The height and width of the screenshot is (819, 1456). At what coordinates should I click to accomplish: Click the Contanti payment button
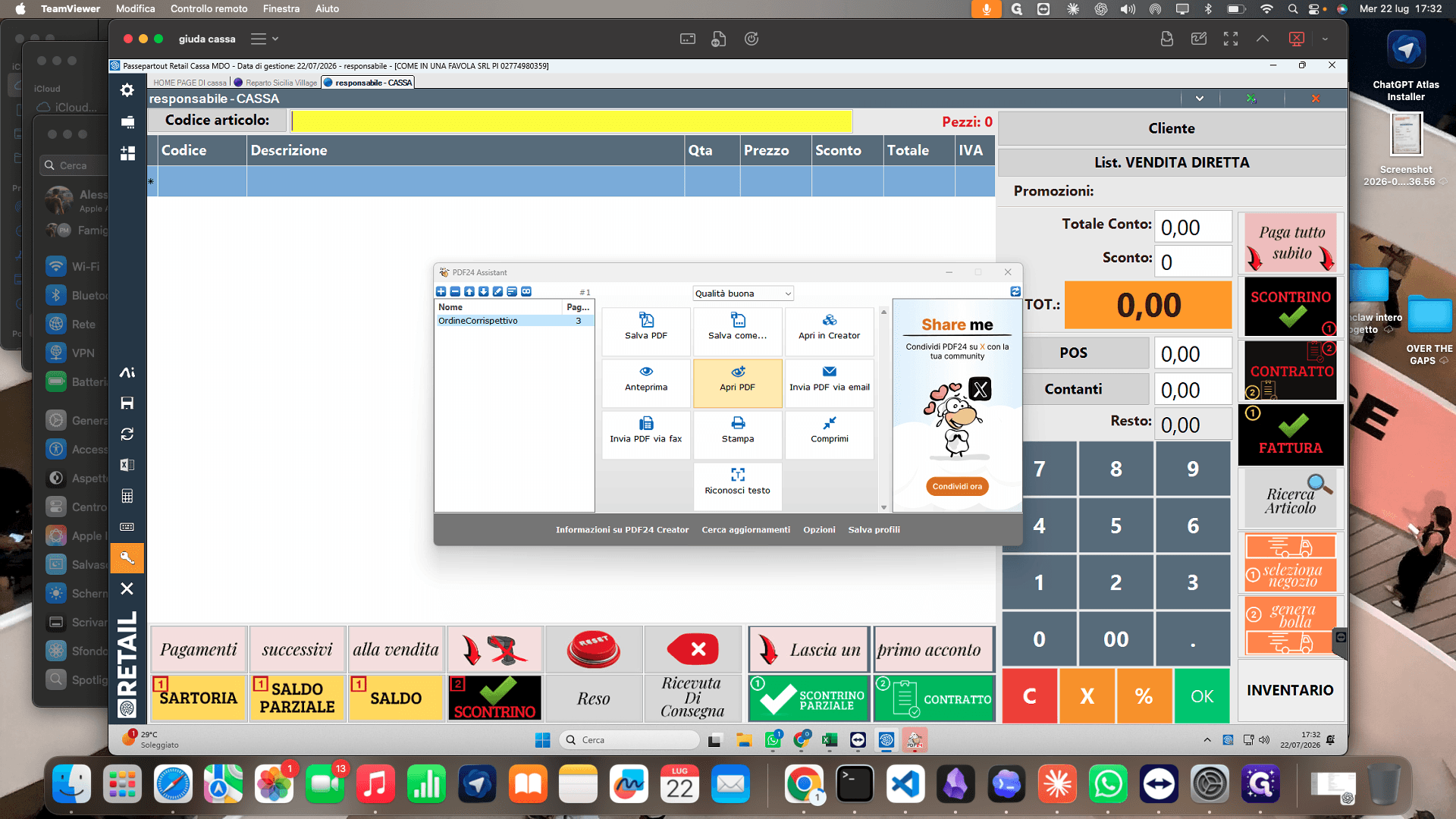point(1073,389)
